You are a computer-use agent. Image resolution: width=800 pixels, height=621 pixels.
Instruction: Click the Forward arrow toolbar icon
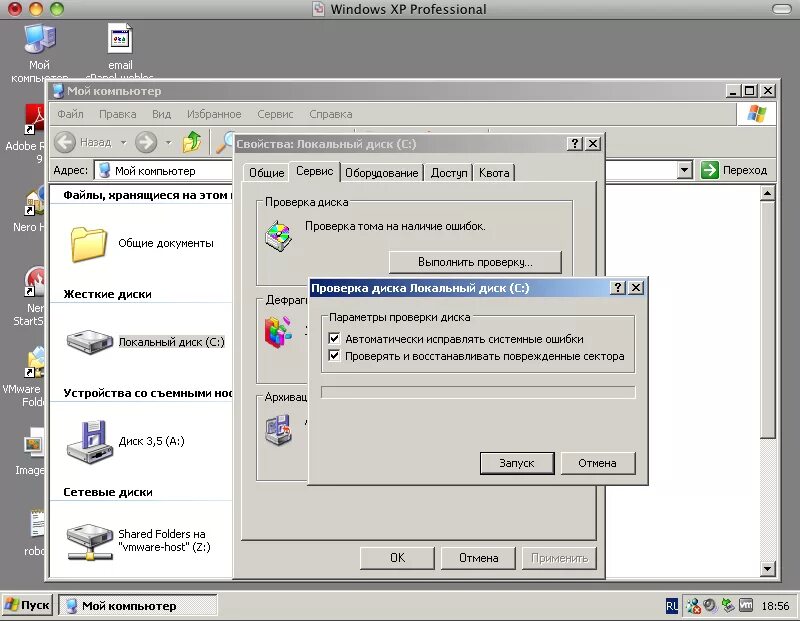point(146,142)
